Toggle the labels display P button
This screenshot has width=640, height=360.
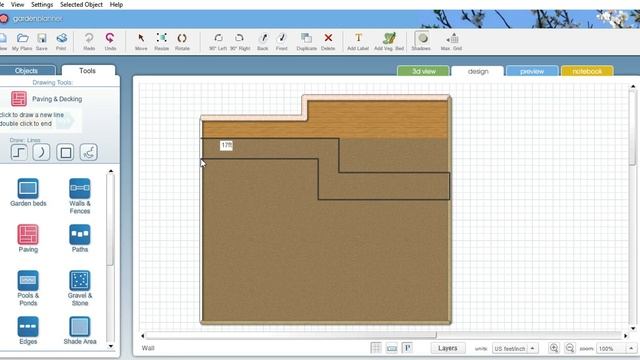click(407, 348)
